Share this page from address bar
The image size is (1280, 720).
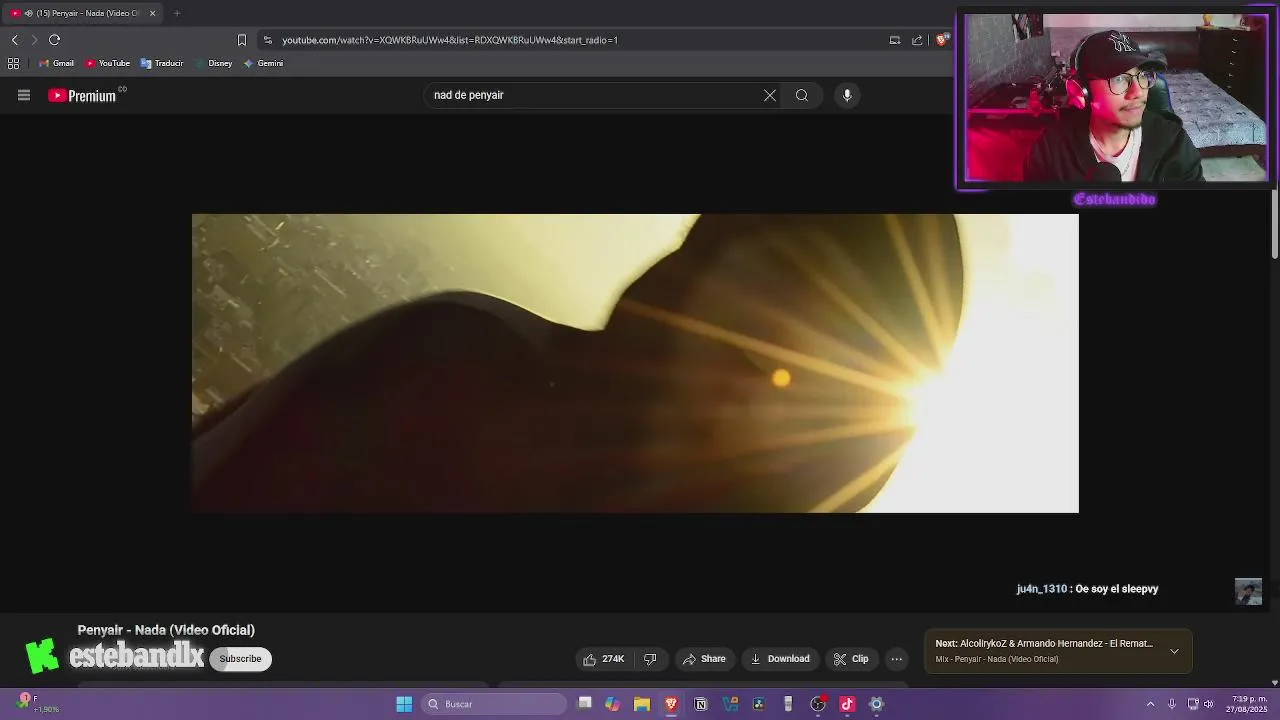tap(917, 40)
